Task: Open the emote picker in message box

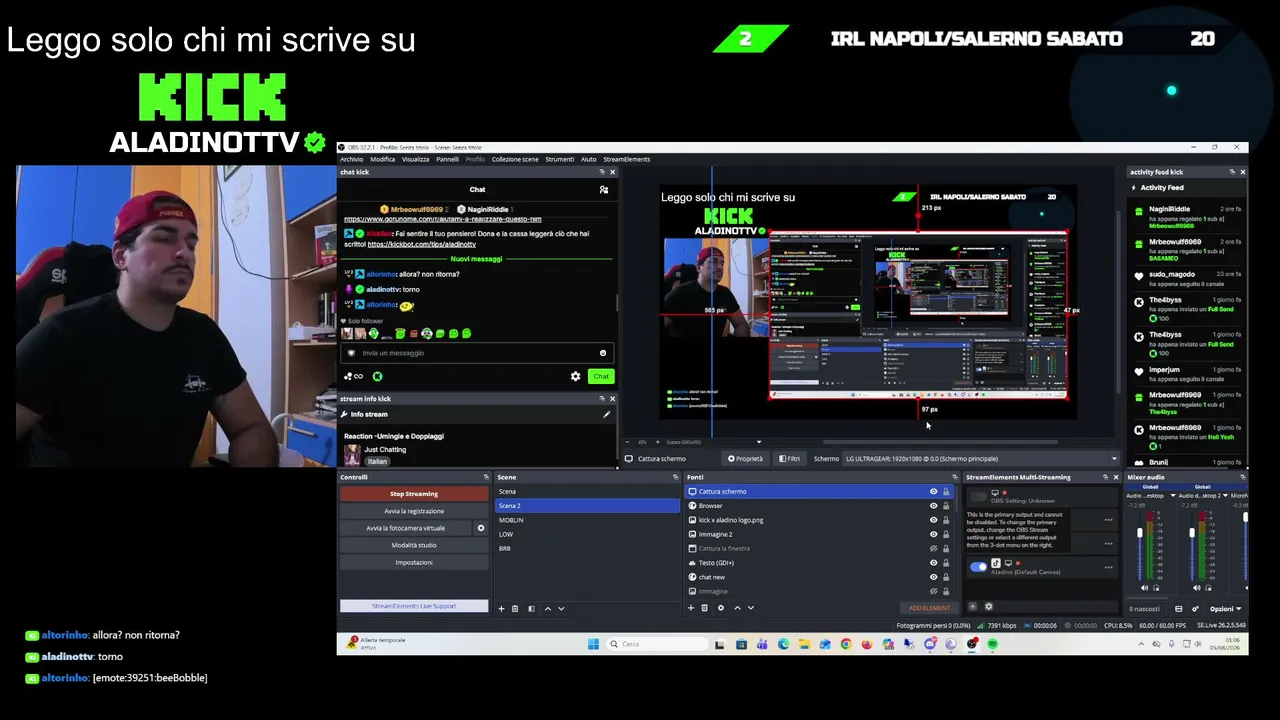Action: coord(602,353)
